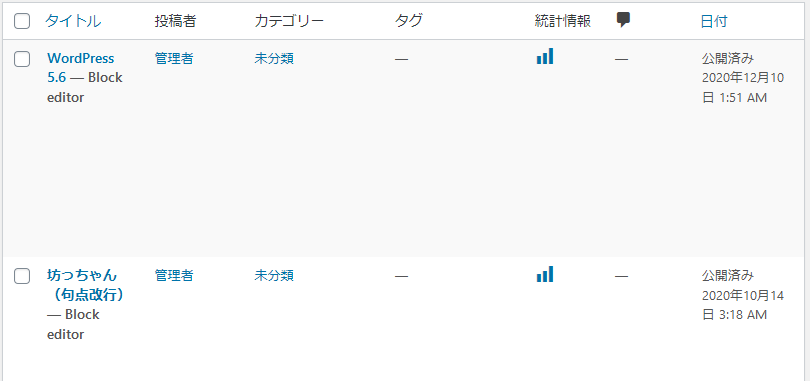Filter by 管理者 author in WordPress 5.6 row

coord(174,59)
